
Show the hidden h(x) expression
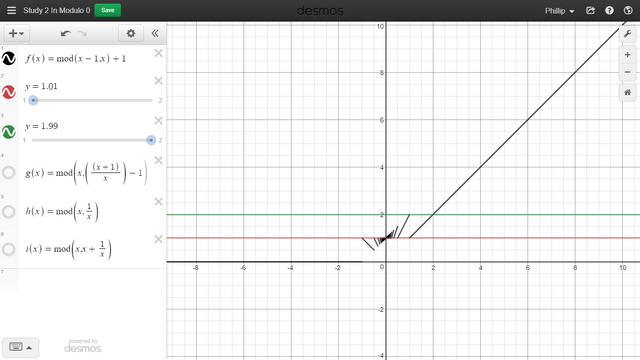coord(9,212)
